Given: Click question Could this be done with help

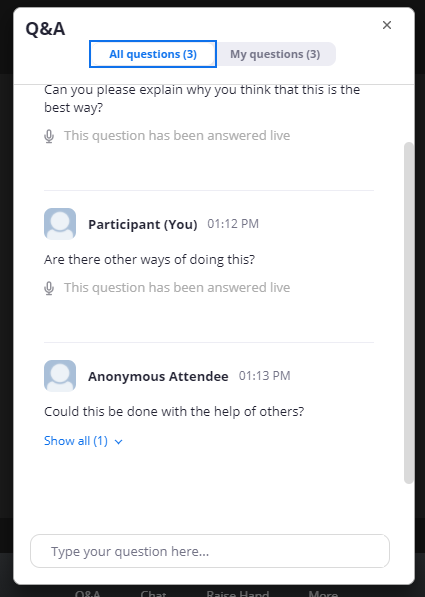Looking at the screenshot, I should point(174,412).
